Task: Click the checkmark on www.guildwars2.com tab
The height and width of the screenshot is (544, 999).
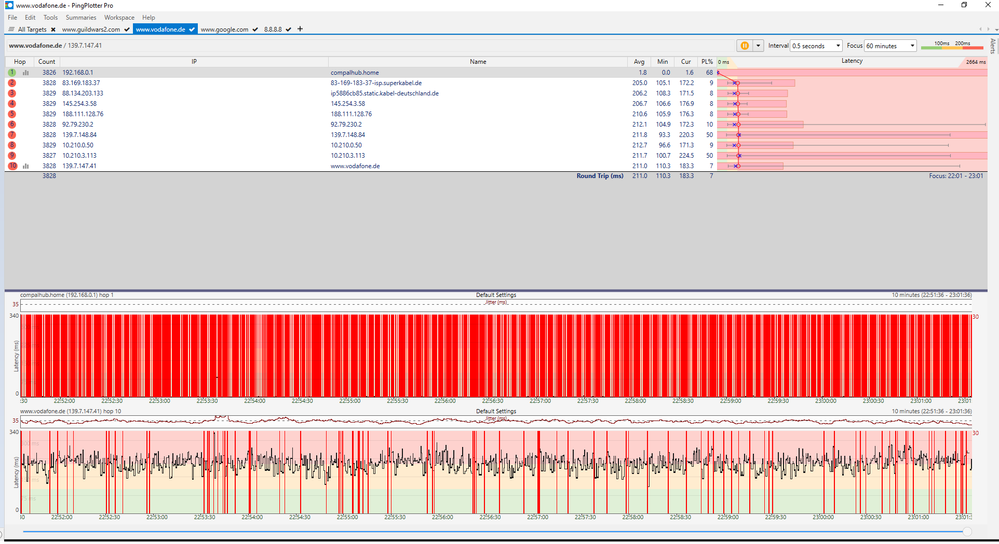Action: (x=127, y=30)
